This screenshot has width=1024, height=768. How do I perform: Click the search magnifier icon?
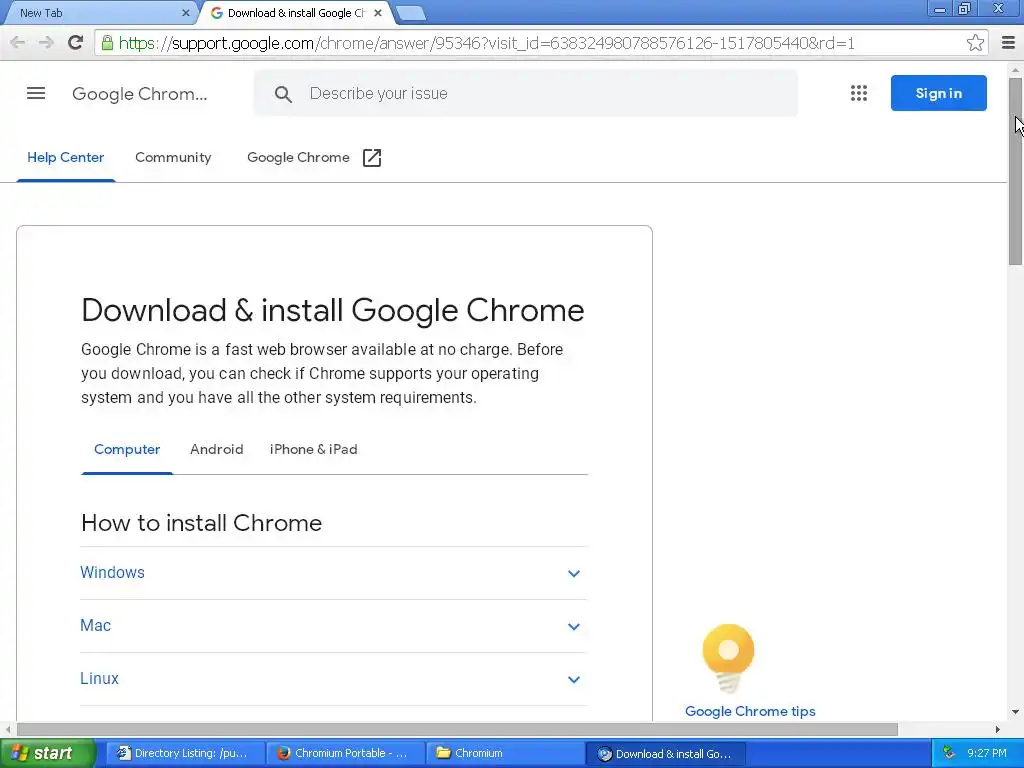click(x=283, y=94)
